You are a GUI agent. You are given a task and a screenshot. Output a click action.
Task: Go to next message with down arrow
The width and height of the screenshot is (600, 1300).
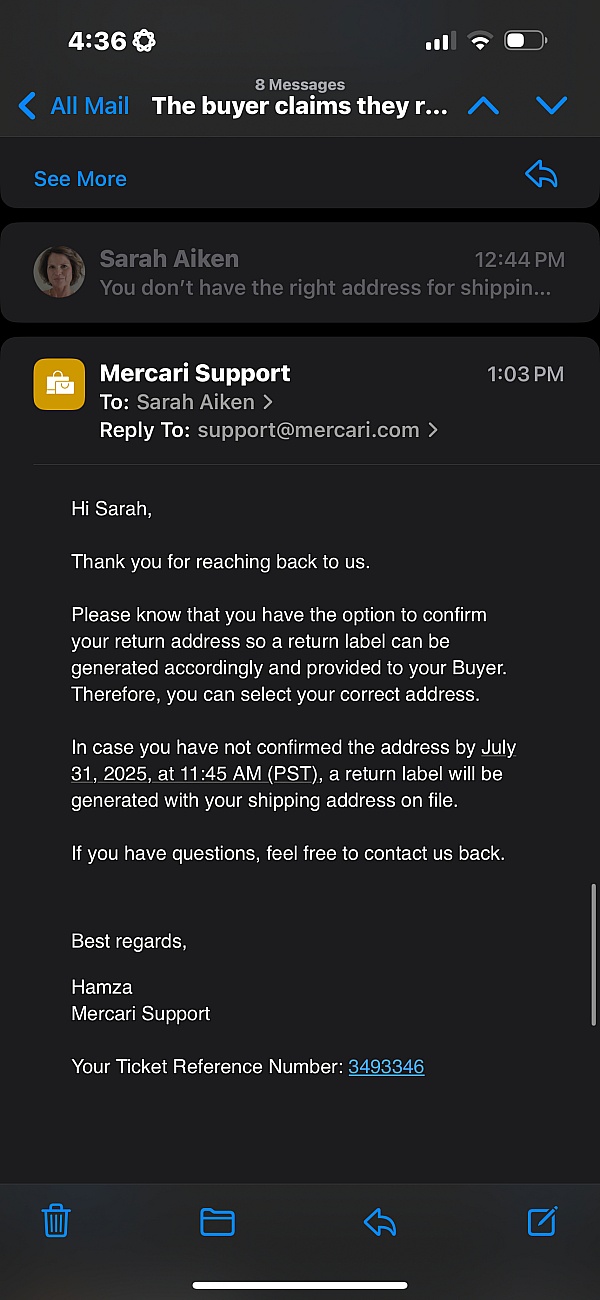pos(552,105)
